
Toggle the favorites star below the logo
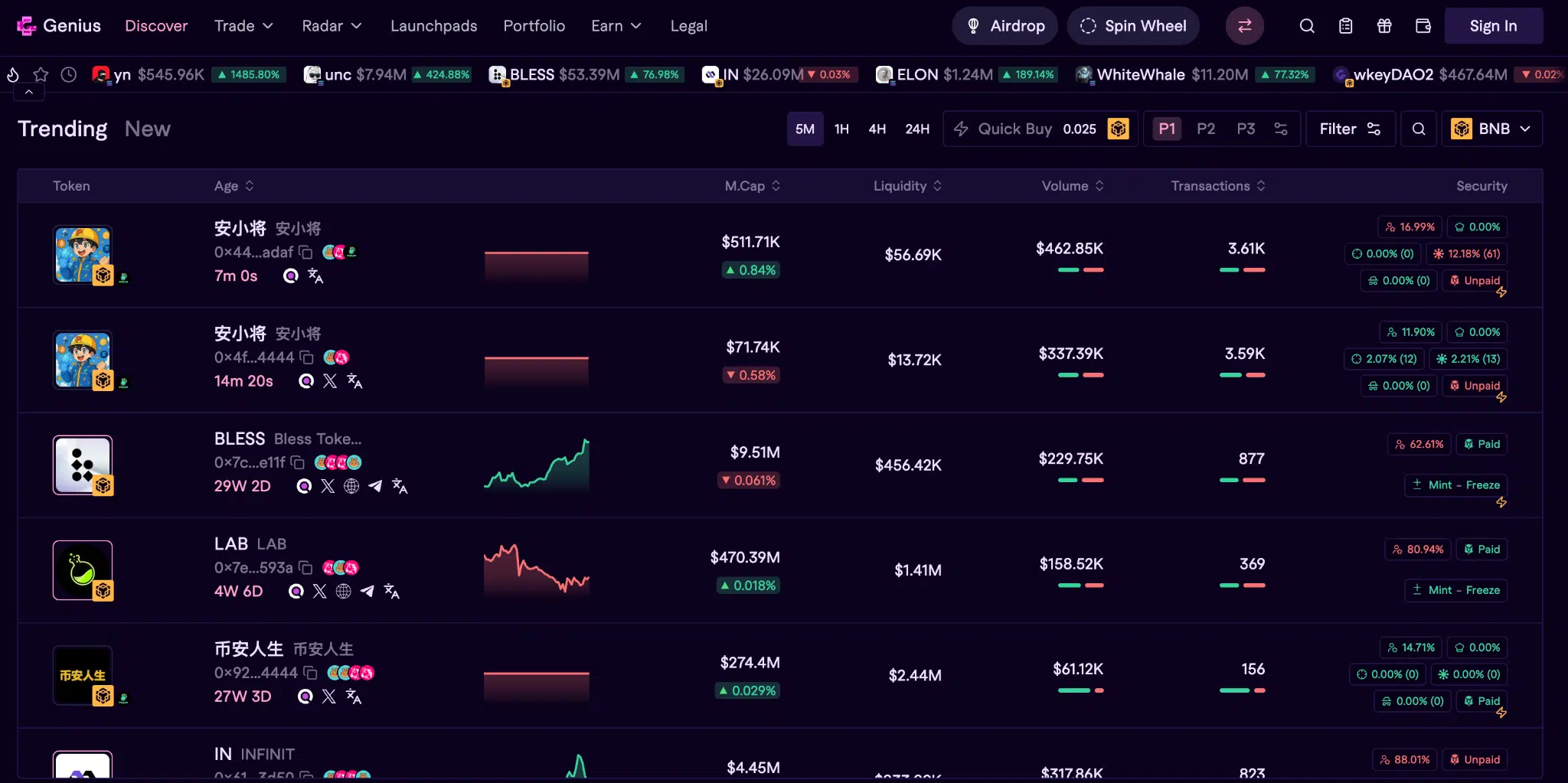pos(41,74)
